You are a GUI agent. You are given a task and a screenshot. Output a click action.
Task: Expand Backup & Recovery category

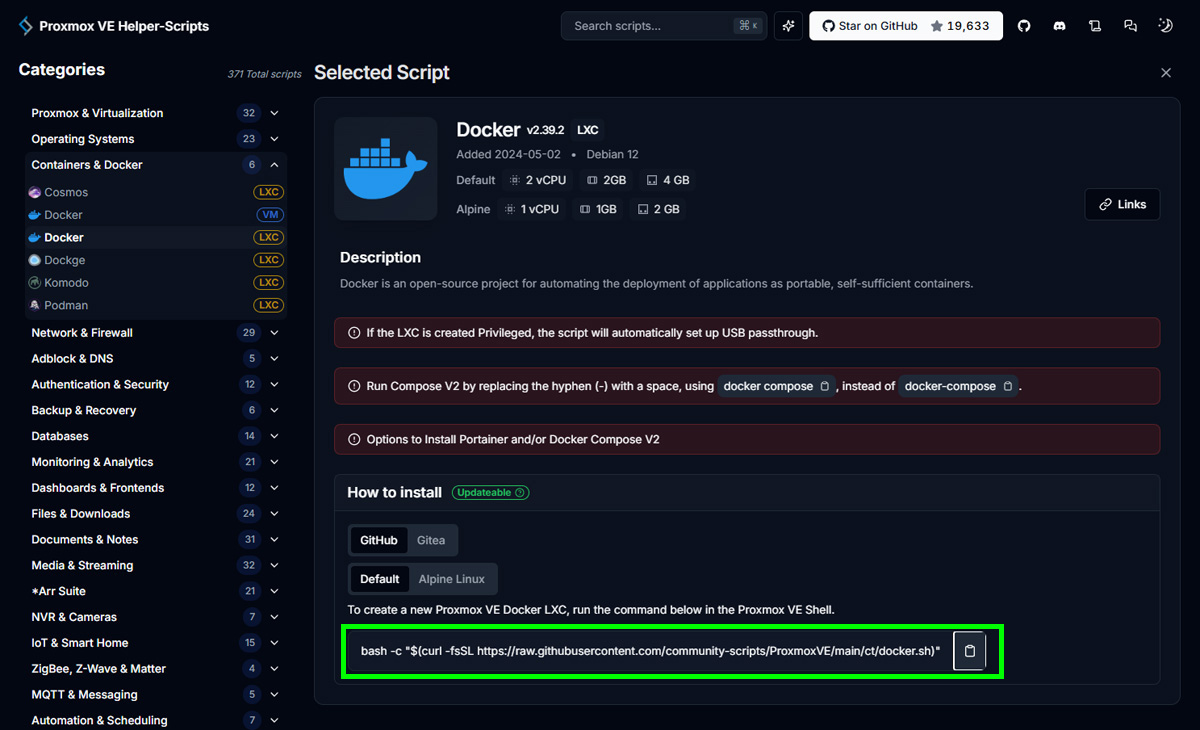[156, 411]
